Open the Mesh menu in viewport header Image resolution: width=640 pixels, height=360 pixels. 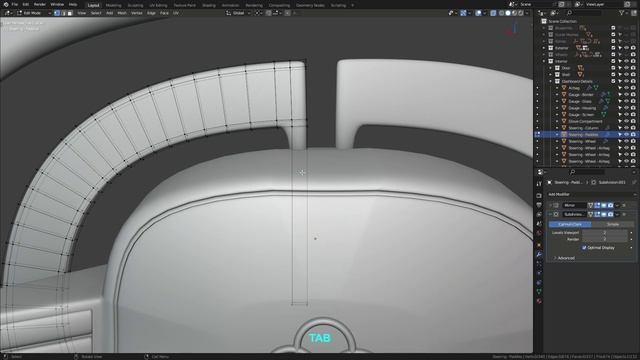click(x=122, y=13)
